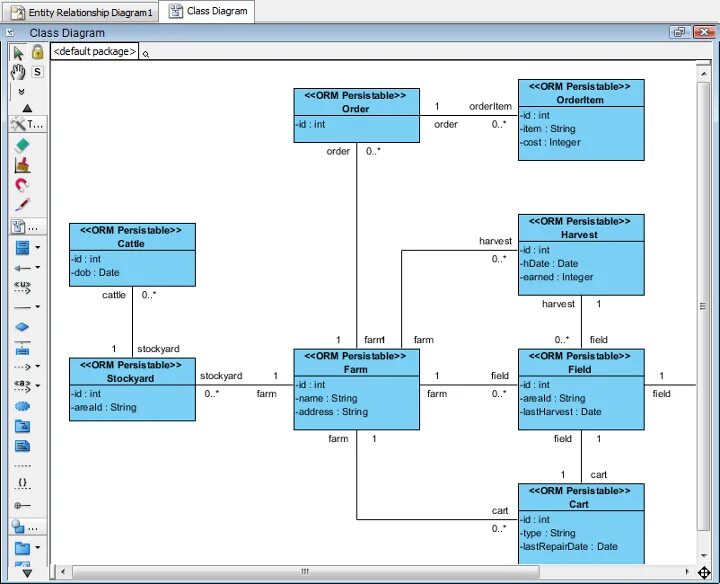Select the blue package-with-triangle tool
The width and height of the screenshot is (720, 584).
click(x=22, y=426)
